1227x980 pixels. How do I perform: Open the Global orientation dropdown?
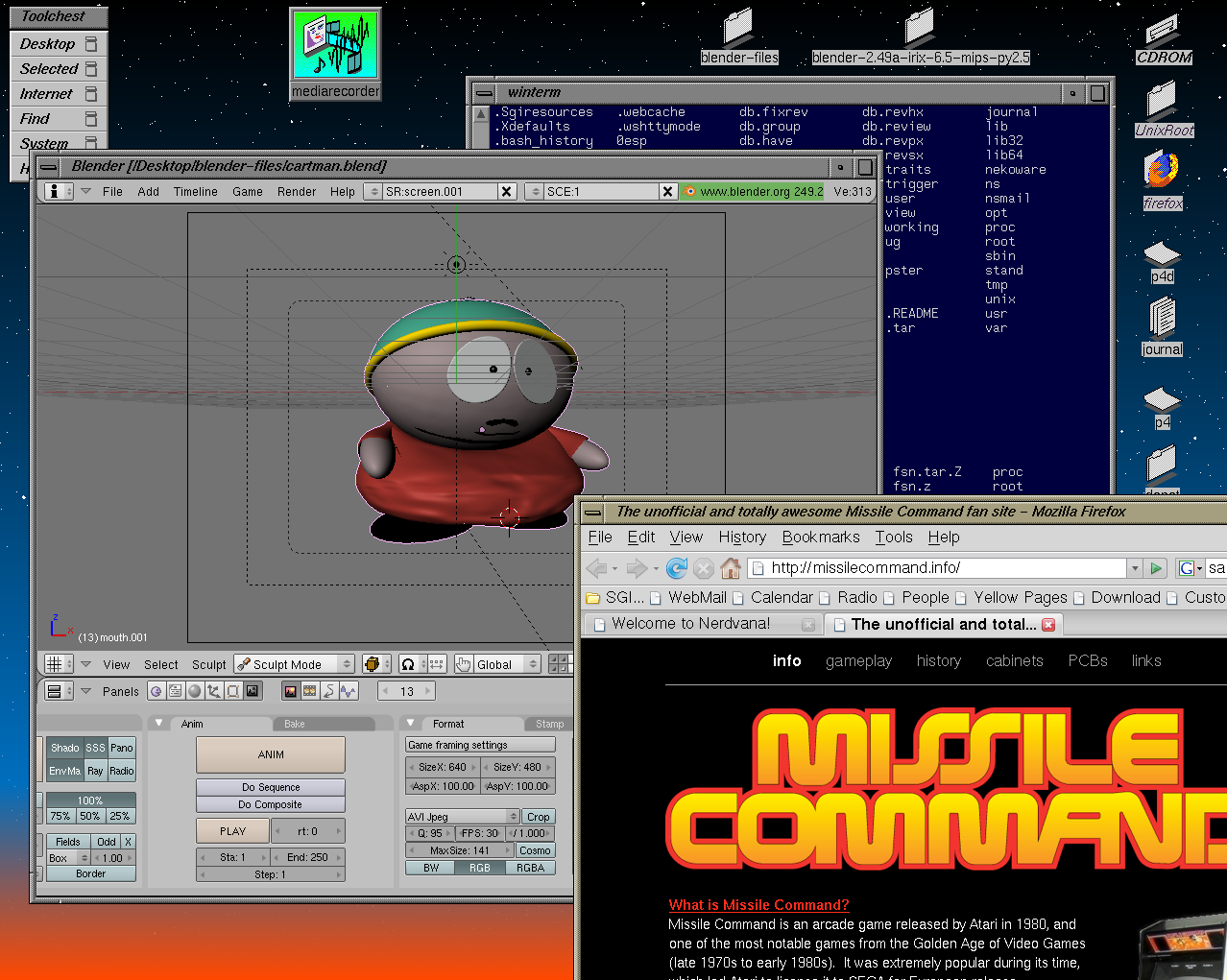coord(497,664)
